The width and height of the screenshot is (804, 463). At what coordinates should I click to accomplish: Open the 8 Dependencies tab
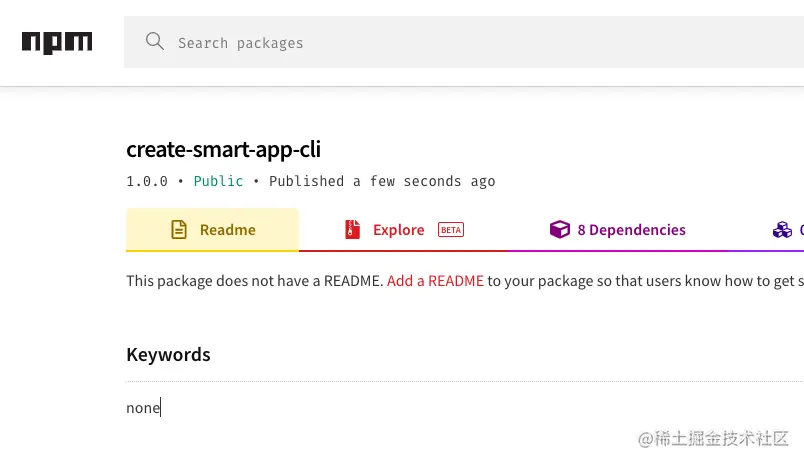click(631, 230)
